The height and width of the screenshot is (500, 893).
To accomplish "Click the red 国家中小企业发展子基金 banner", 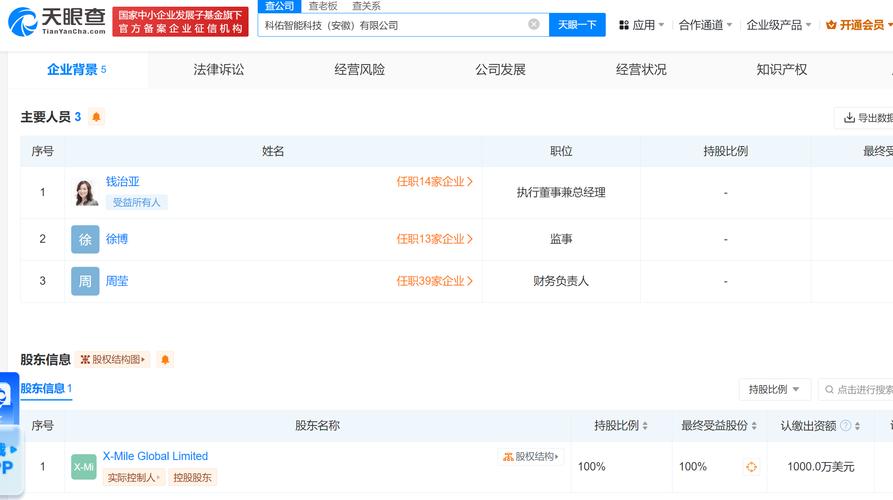I will coord(181,22).
